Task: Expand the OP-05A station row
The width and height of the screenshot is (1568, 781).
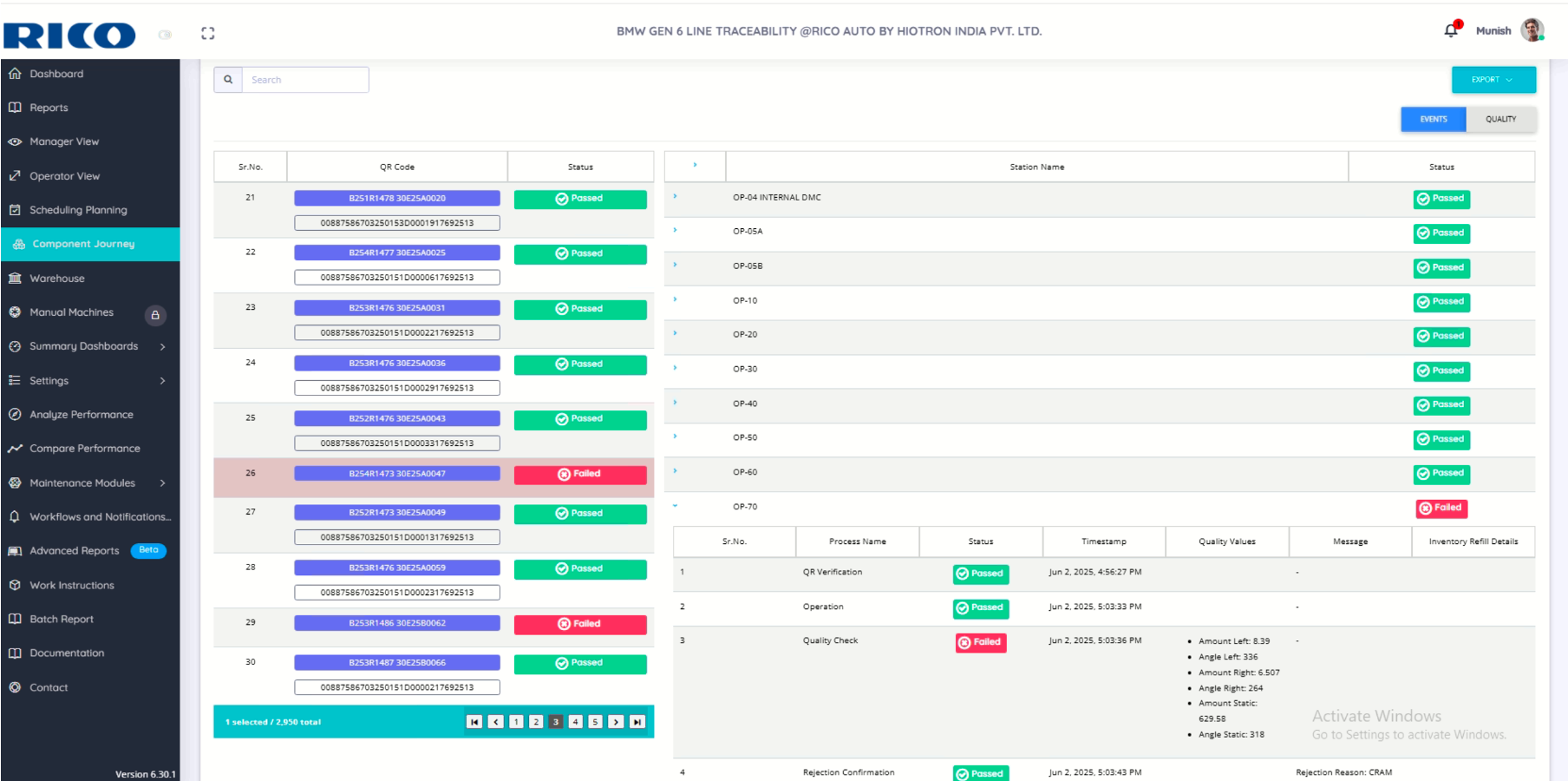Action: 675,231
